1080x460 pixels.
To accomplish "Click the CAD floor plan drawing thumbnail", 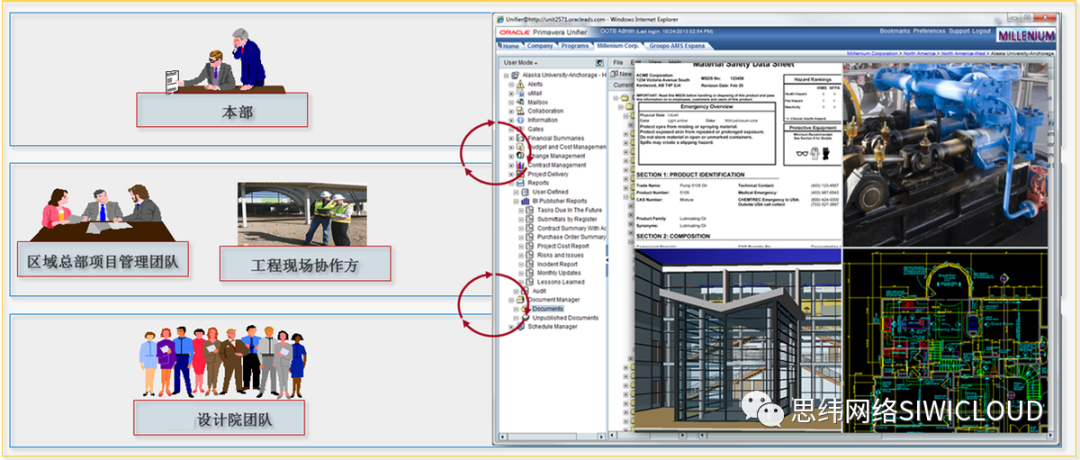I will coord(944,339).
